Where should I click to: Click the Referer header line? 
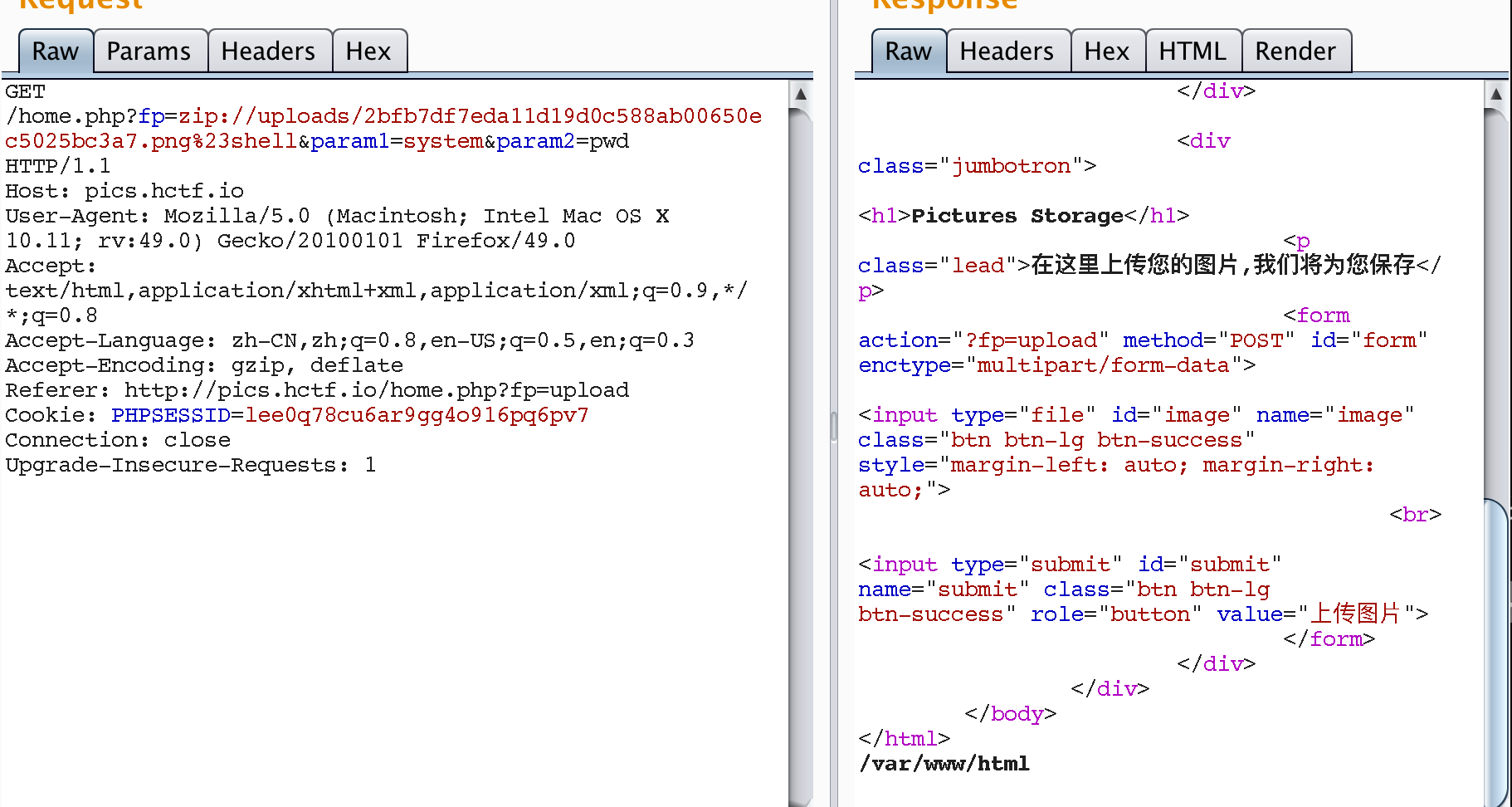tap(317, 390)
